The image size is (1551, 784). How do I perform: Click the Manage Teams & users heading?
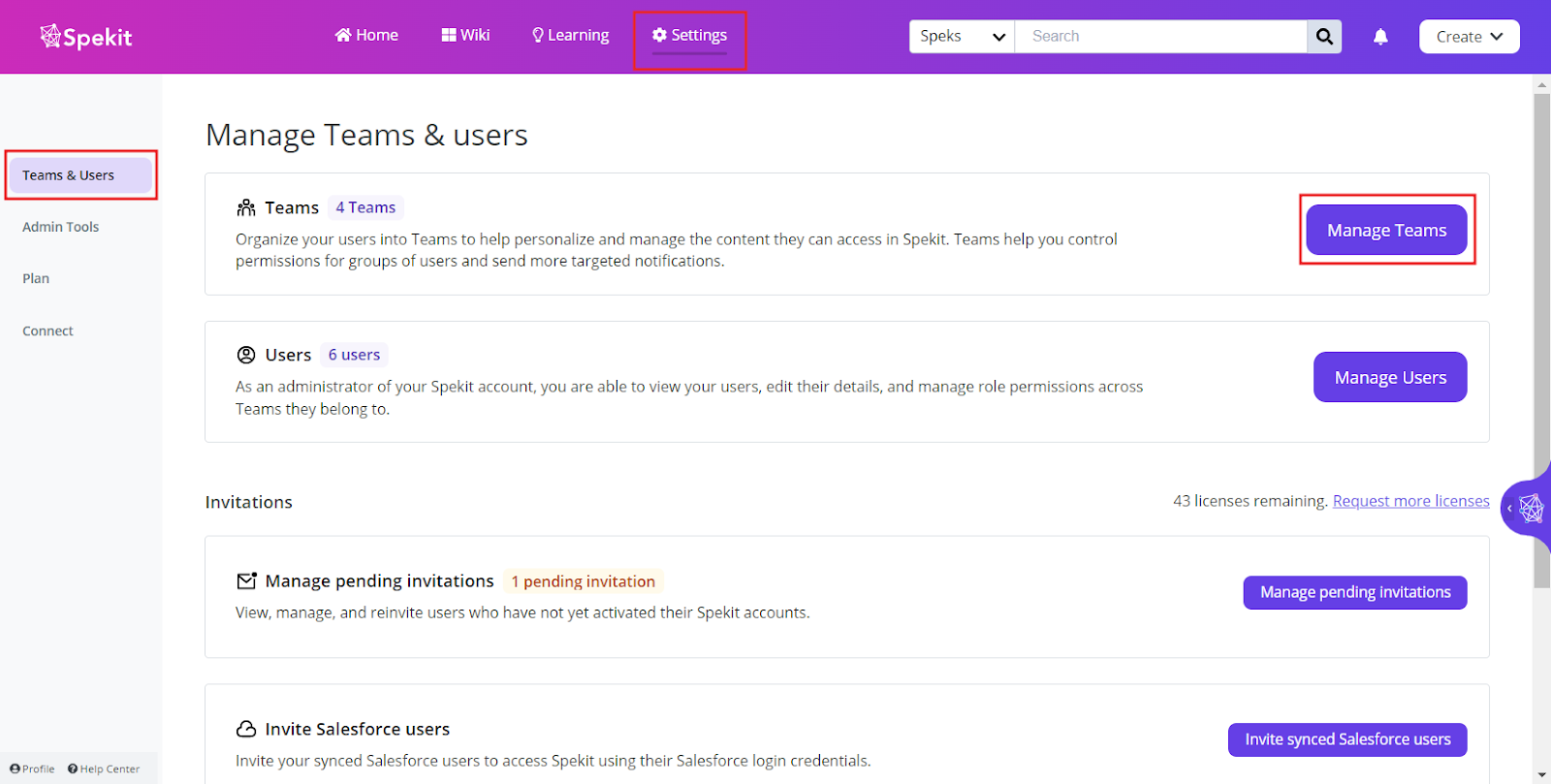tap(366, 135)
